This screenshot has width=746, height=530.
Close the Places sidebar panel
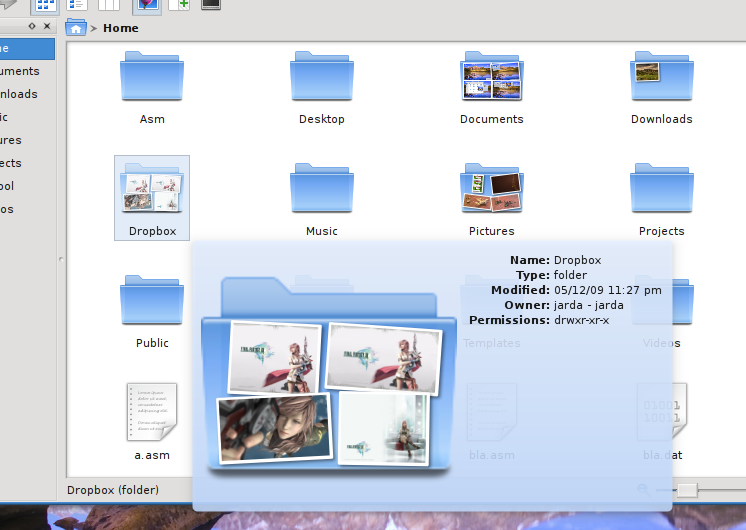click(x=47, y=26)
